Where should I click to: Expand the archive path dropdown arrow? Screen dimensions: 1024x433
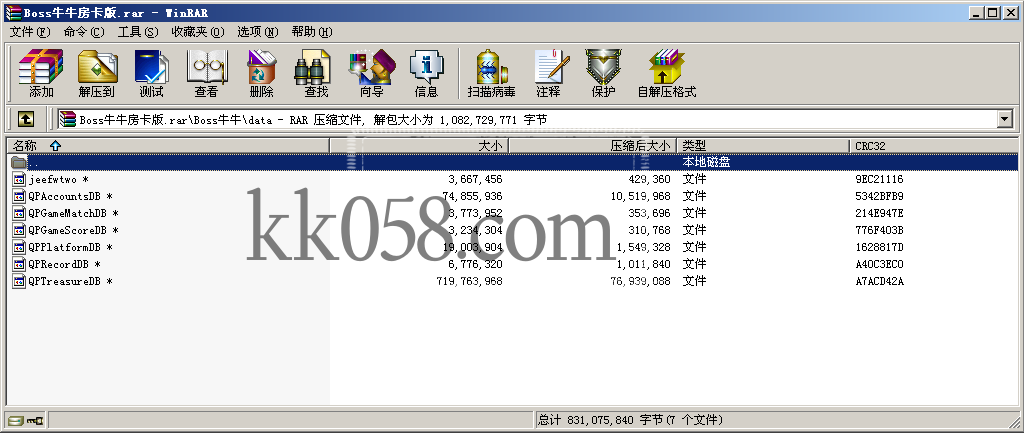tap(1004, 119)
